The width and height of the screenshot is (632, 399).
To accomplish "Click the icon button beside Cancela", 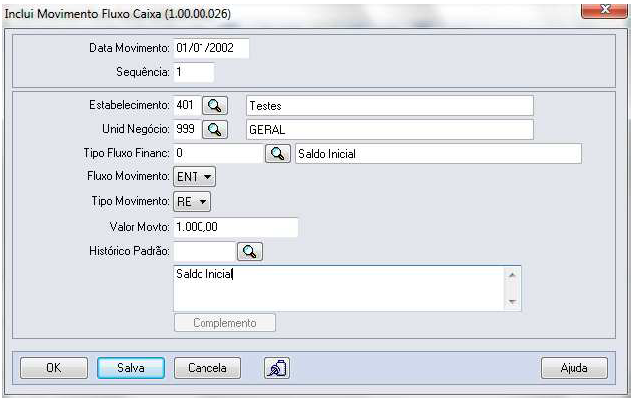I will click(277, 368).
